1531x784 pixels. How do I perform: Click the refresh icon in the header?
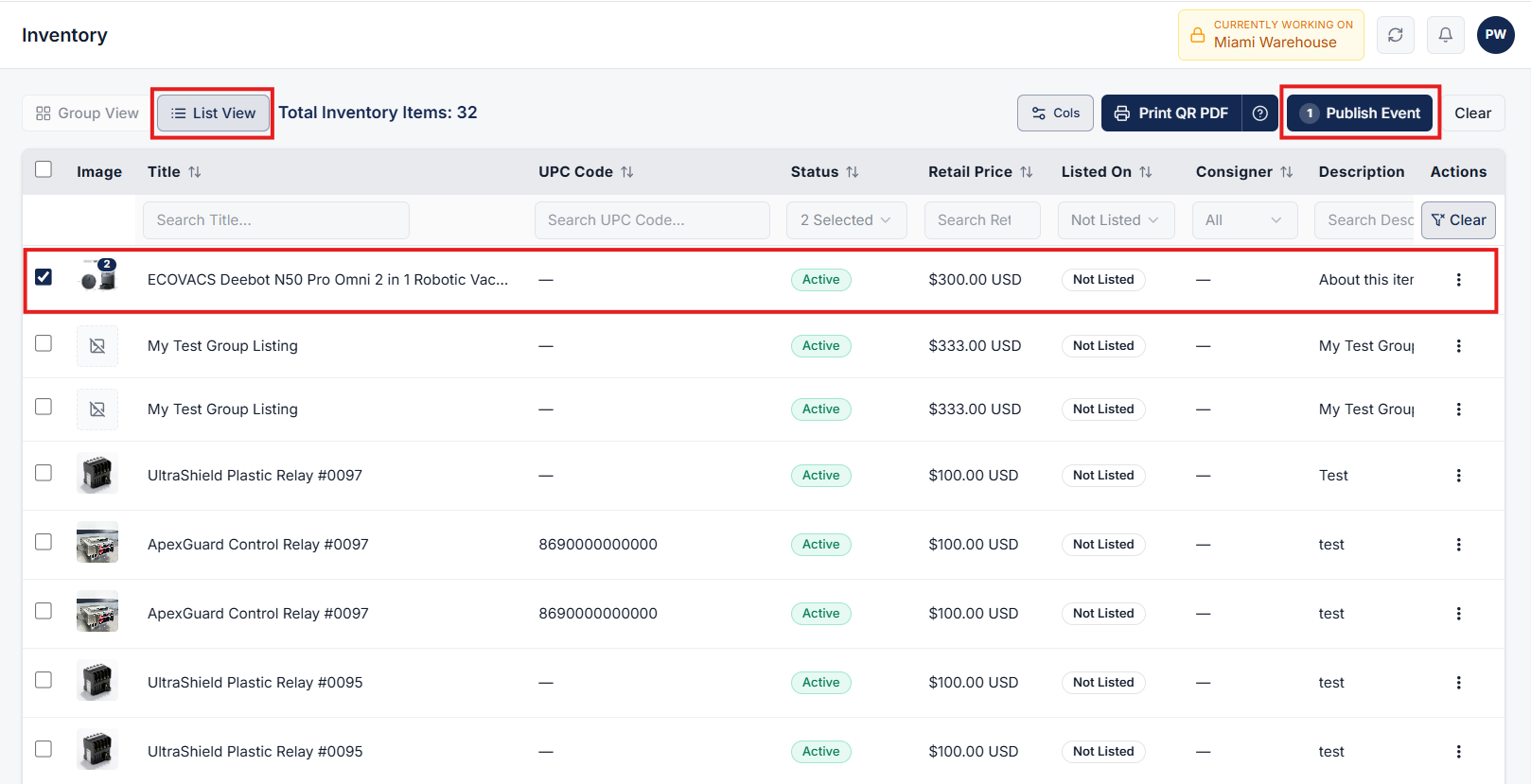1395,35
